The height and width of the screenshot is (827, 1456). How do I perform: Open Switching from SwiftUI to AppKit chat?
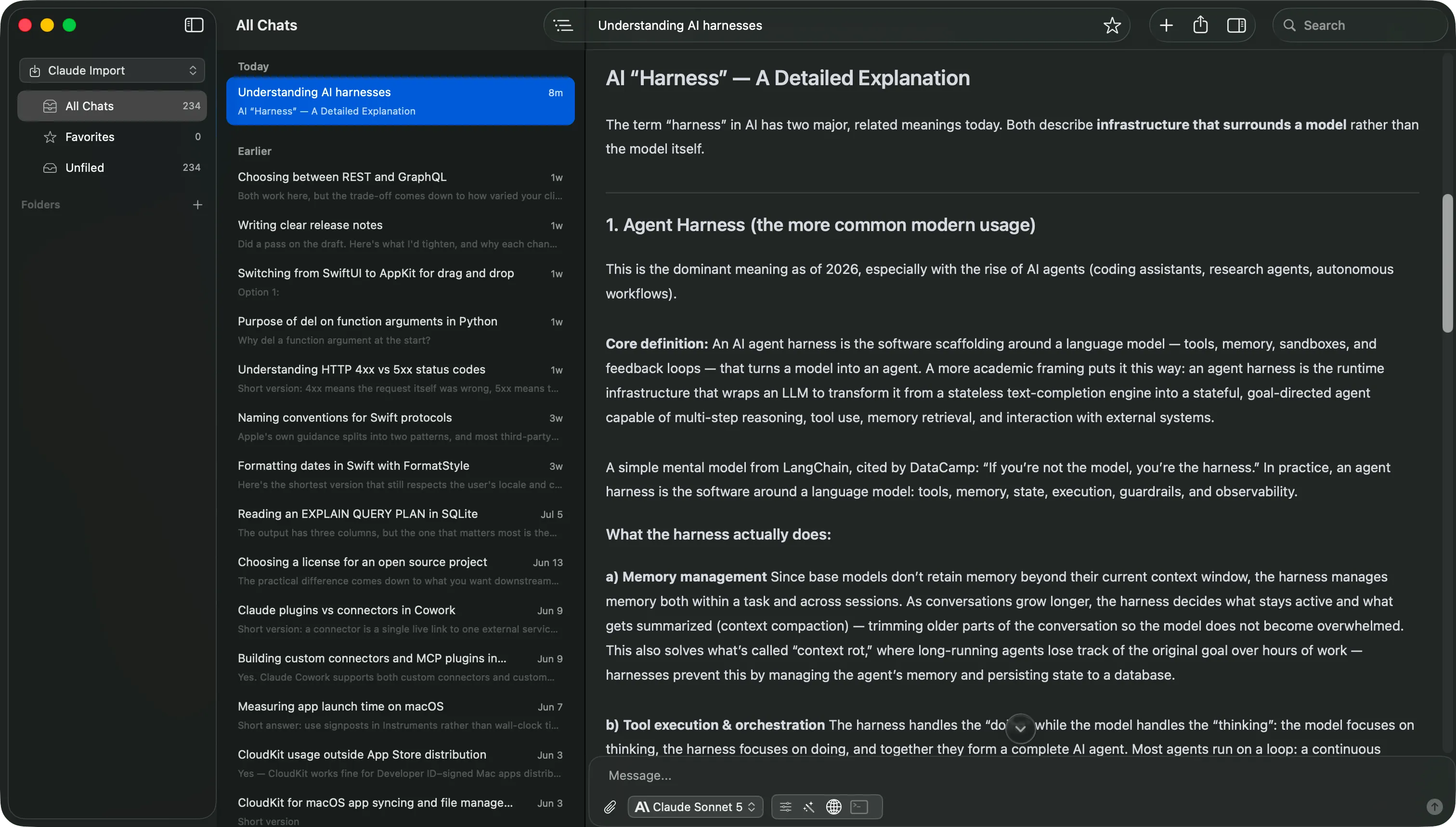[x=400, y=282]
